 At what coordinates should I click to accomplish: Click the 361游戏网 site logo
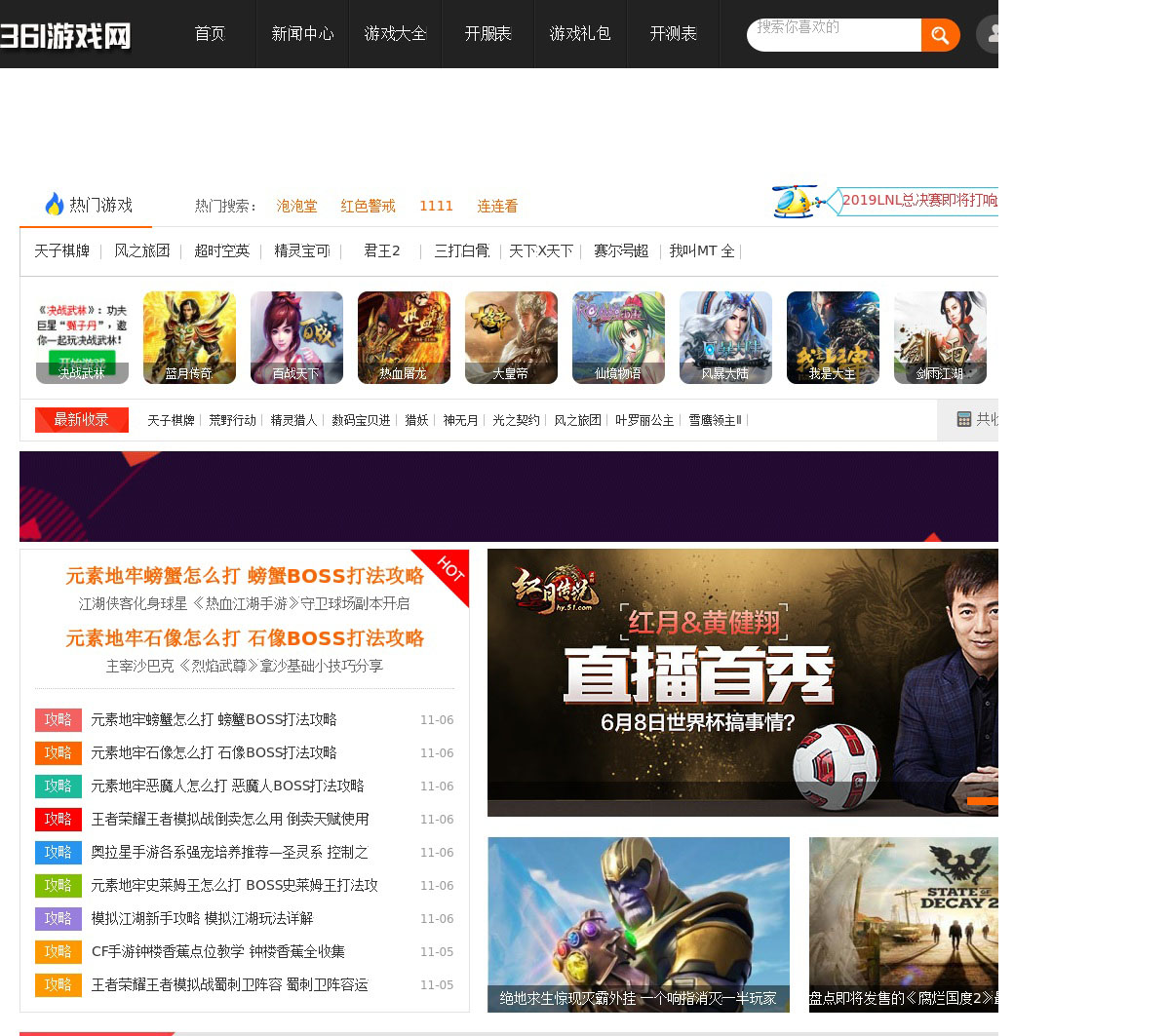(x=66, y=36)
